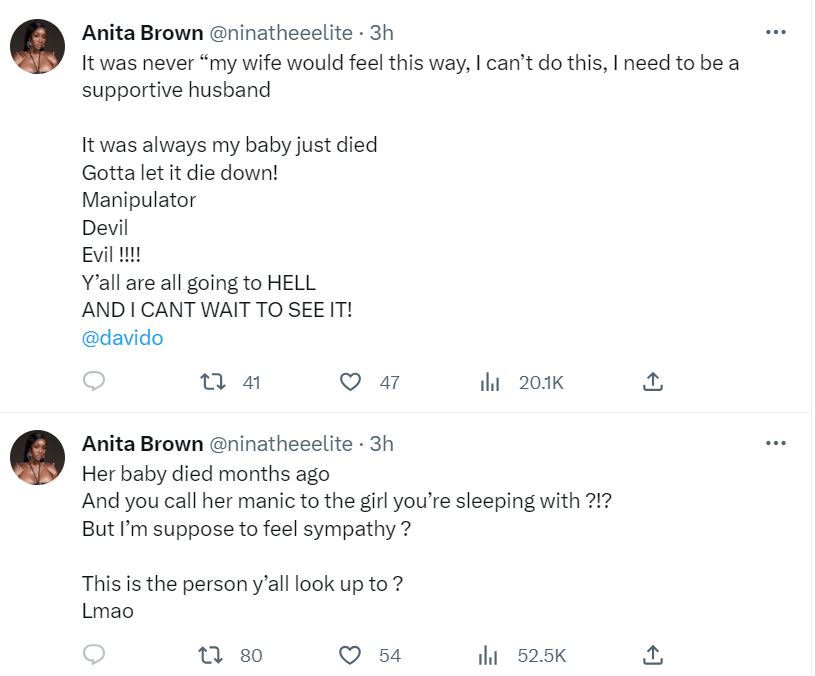Click the second tweet's profile avatar
Image resolution: width=815 pixels, height=676 pixels.
[x=38, y=458]
